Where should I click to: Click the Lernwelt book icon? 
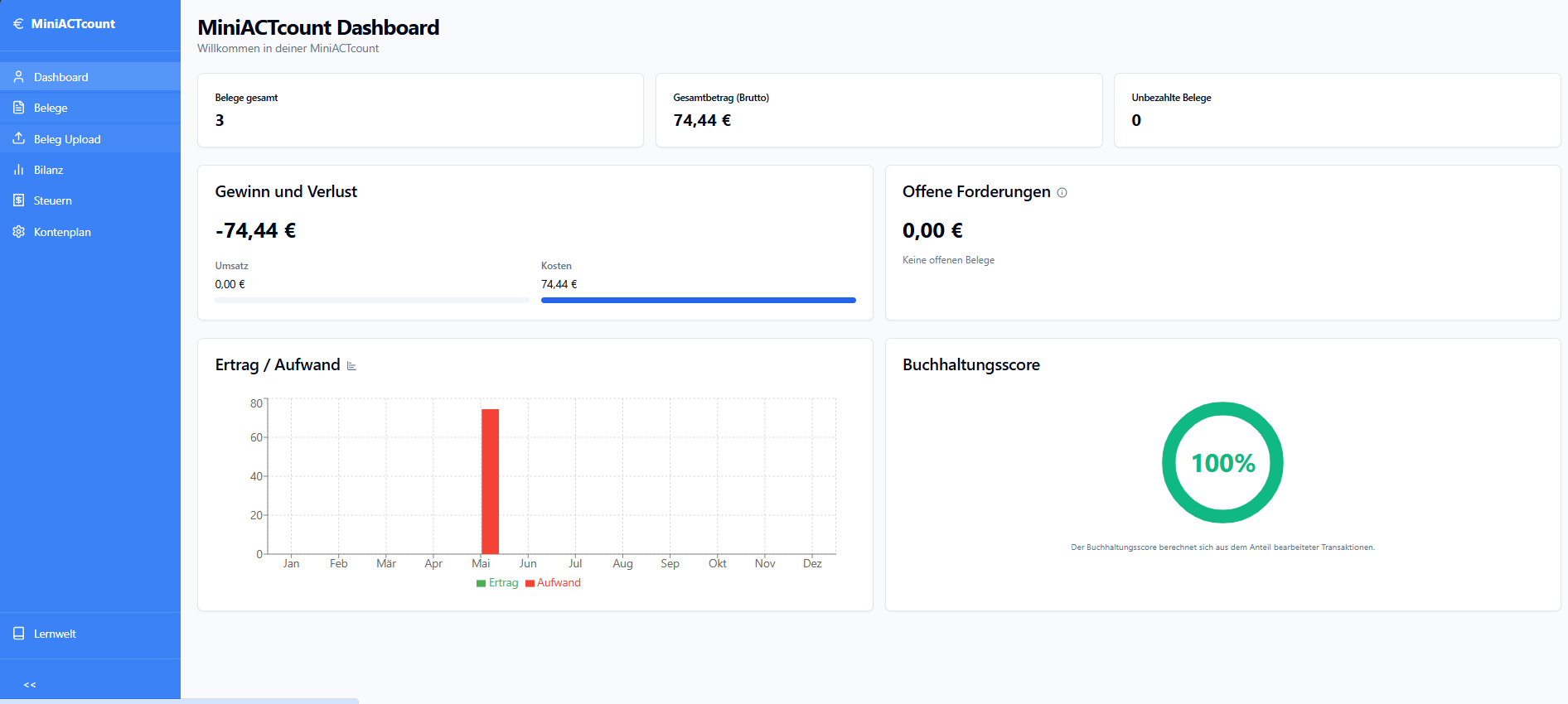[x=18, y=634]
